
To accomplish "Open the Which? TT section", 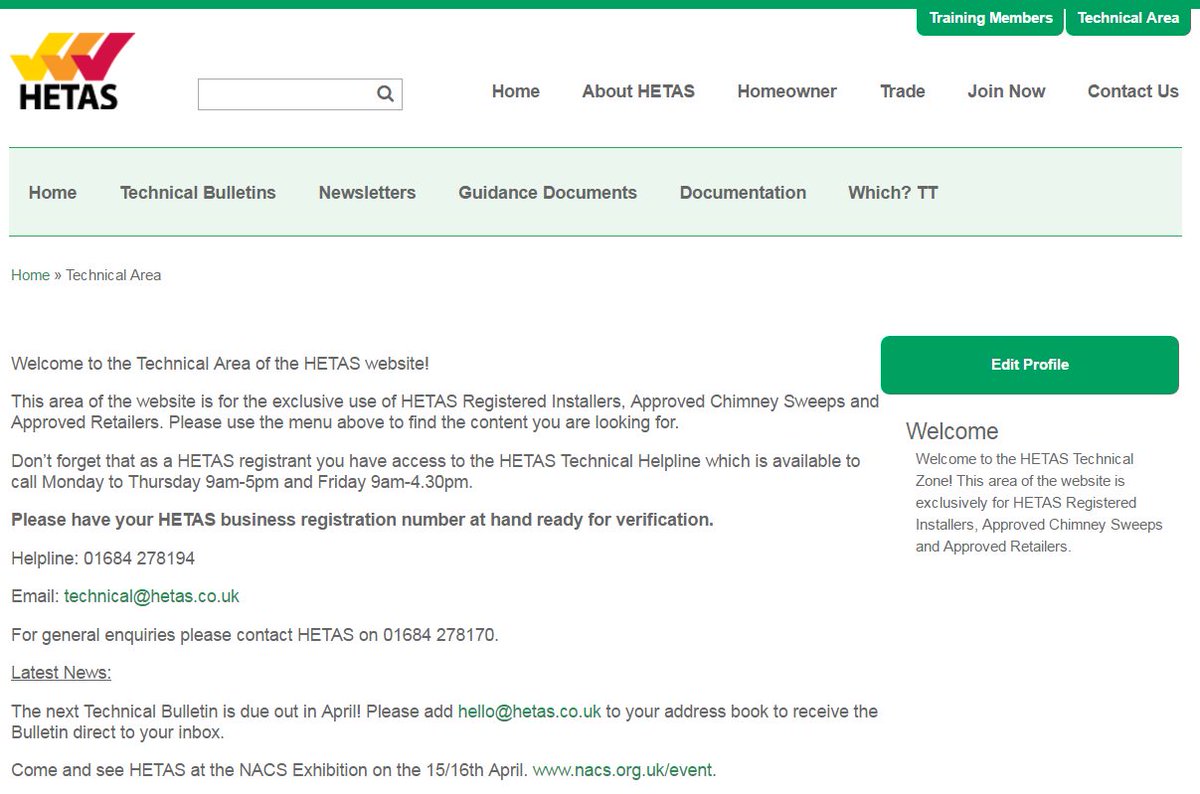I will click(x=893, y=193).
